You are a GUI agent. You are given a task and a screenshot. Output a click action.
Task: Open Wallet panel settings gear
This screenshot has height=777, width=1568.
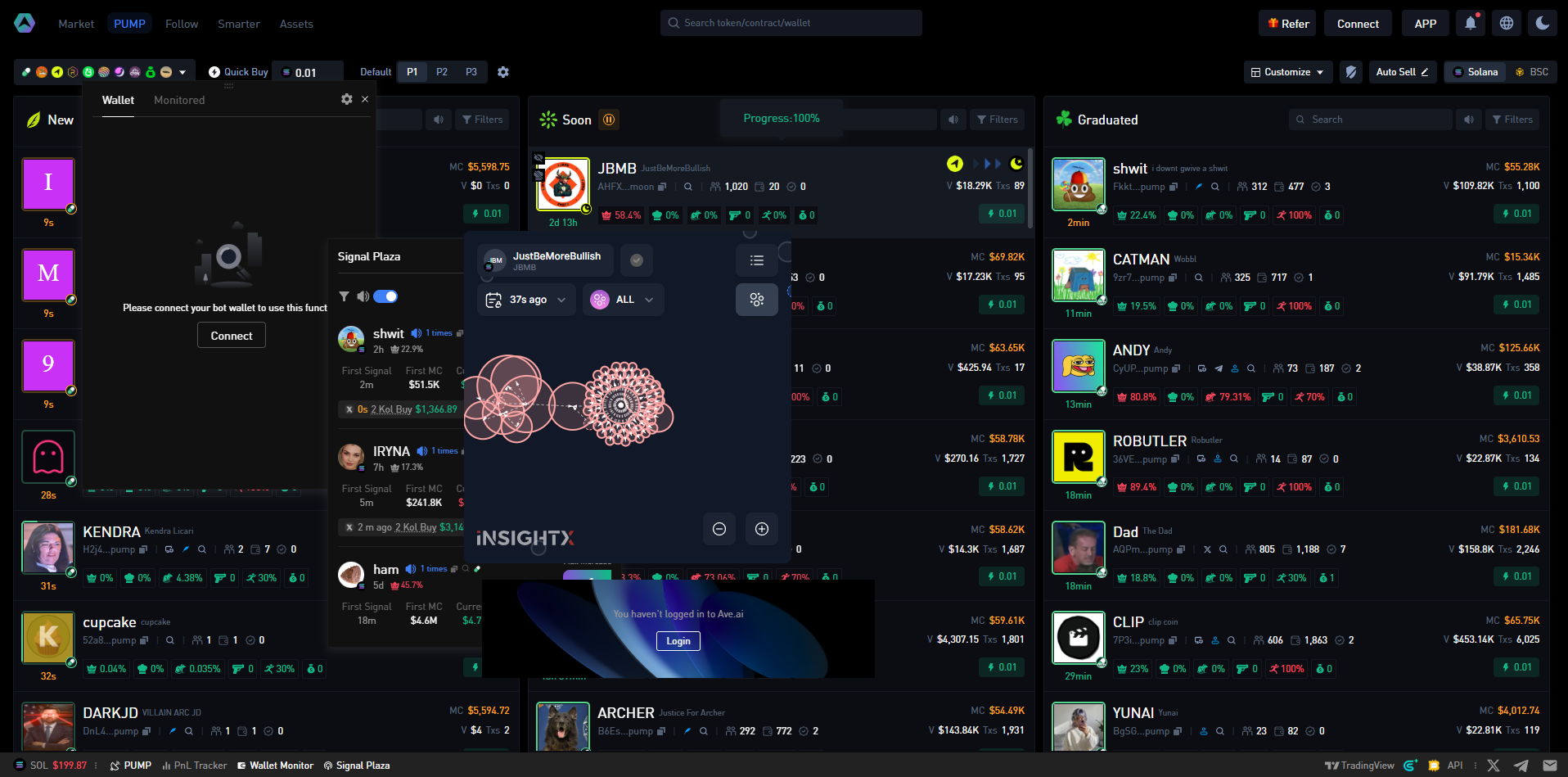tap(347, 99)
